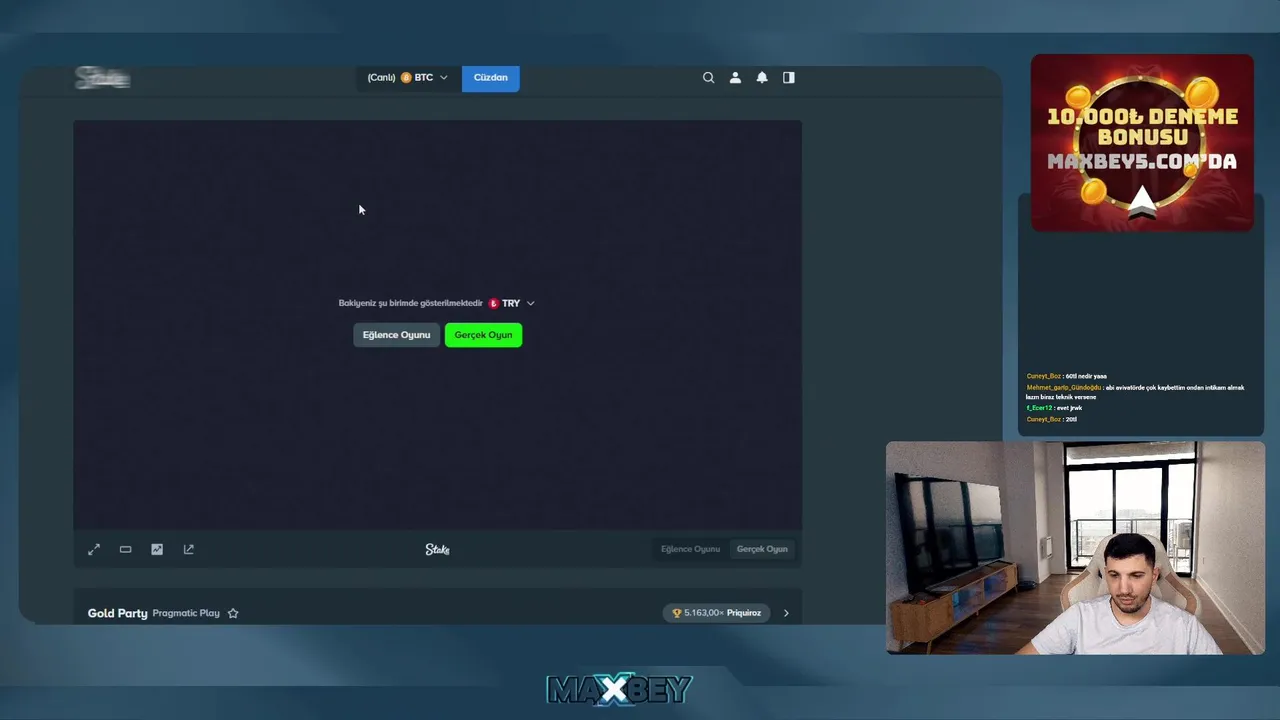Open the 5.163,00× Priquiroz badge
Image resolution: width=1280 pixels, height=720 pixels.
click(x=716, y=613)
